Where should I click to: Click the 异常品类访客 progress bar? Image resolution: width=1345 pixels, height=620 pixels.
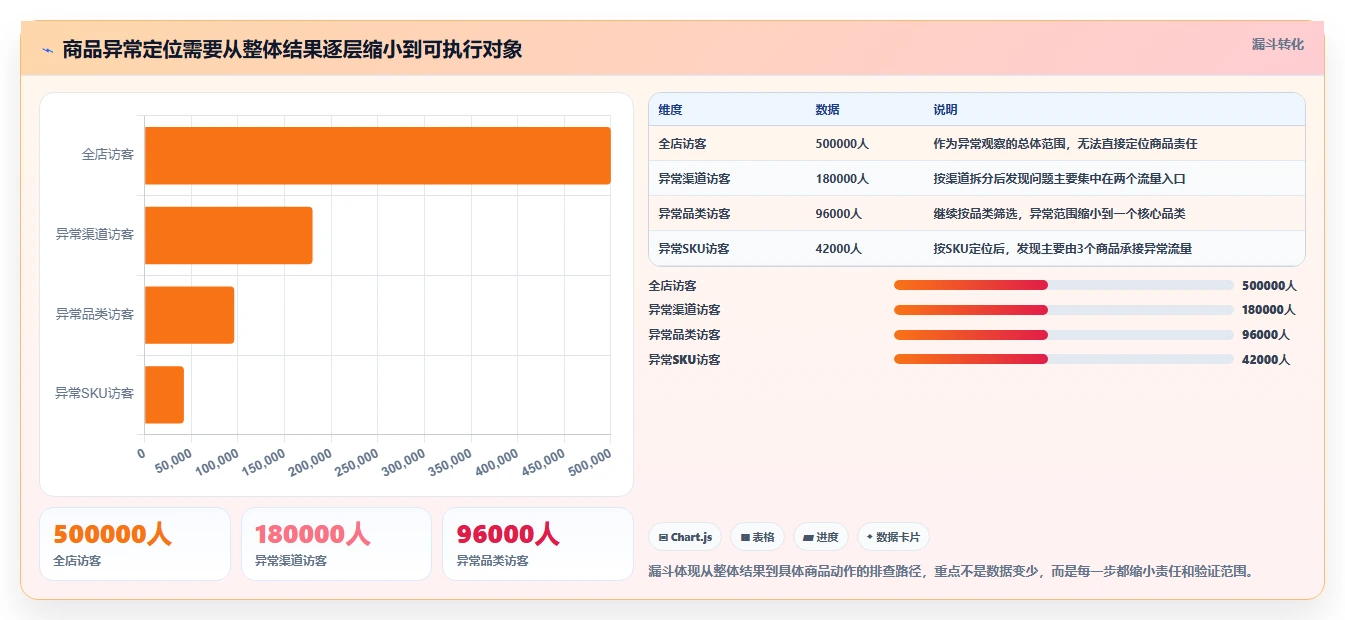tap(1064, 334)
